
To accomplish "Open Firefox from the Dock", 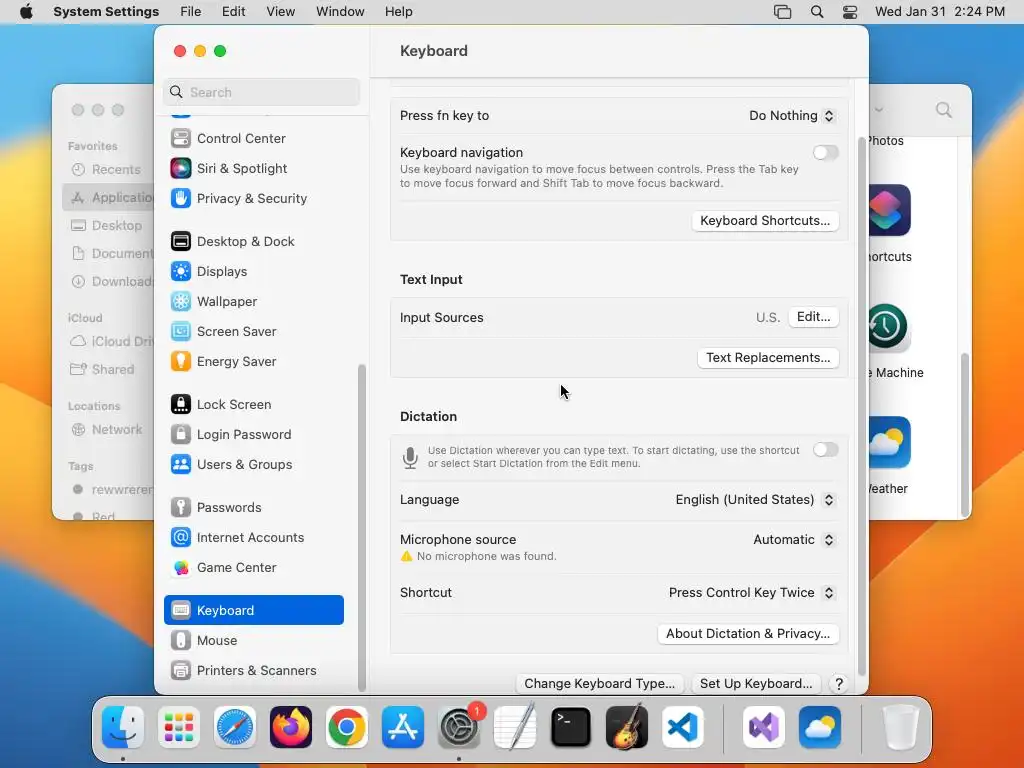I will [x=291, y=727].
